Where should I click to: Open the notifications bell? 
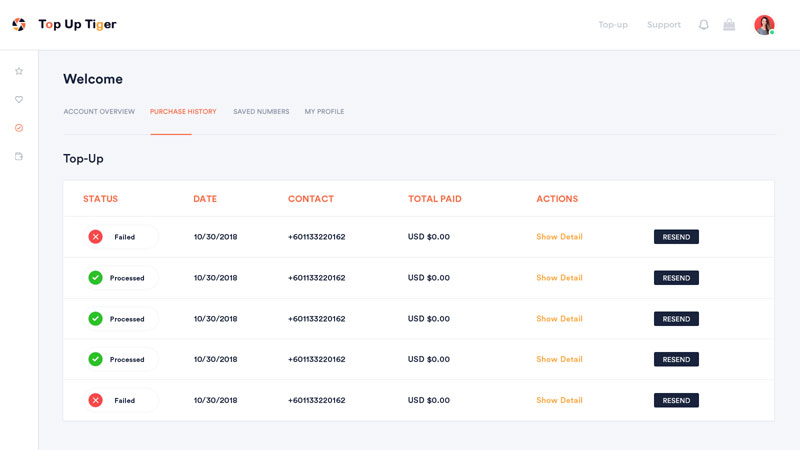coord(703,25)
